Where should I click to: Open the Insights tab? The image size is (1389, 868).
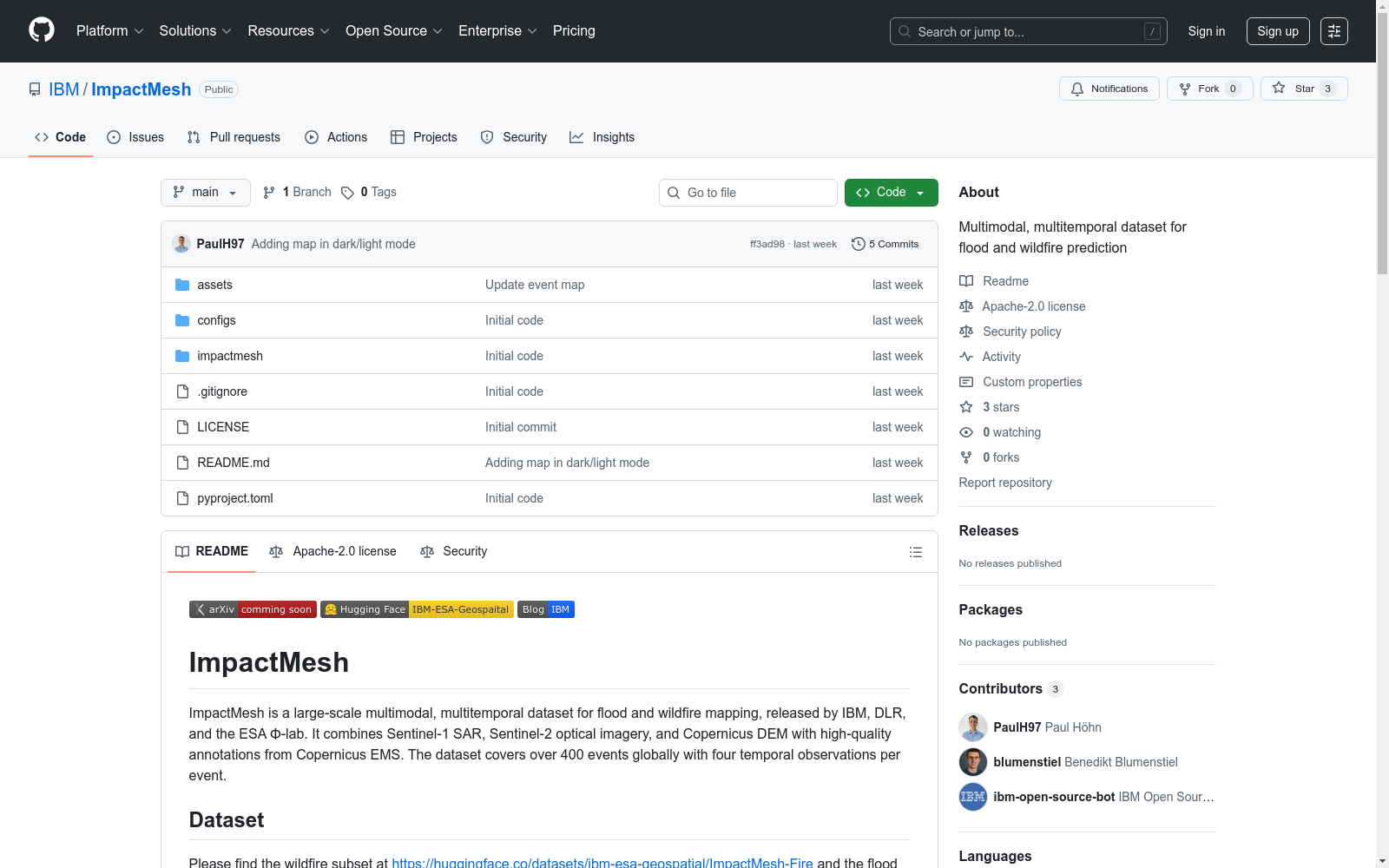(x=602, y=137)
